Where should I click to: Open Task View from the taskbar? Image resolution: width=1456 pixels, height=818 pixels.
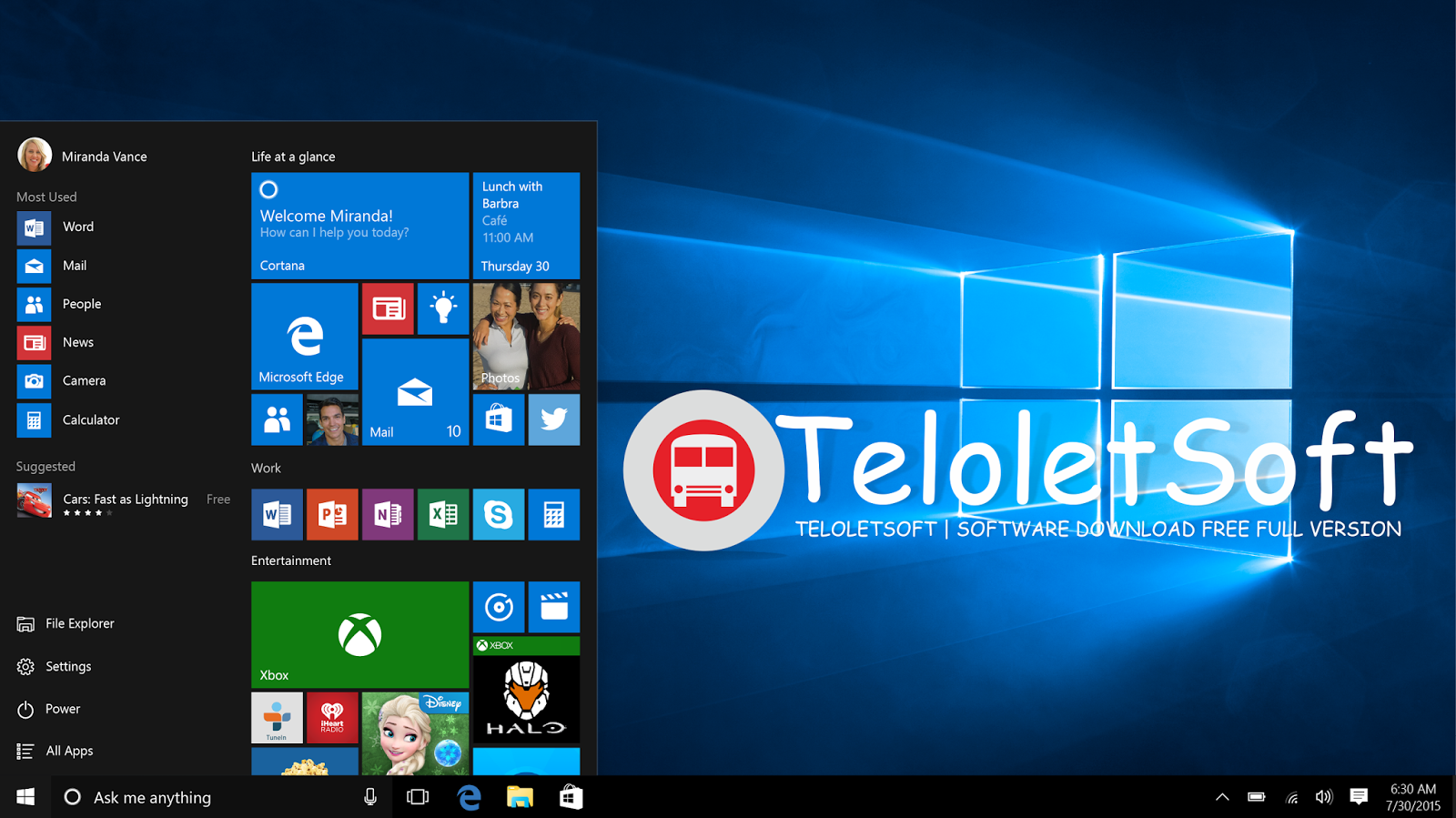coord(418,797)
